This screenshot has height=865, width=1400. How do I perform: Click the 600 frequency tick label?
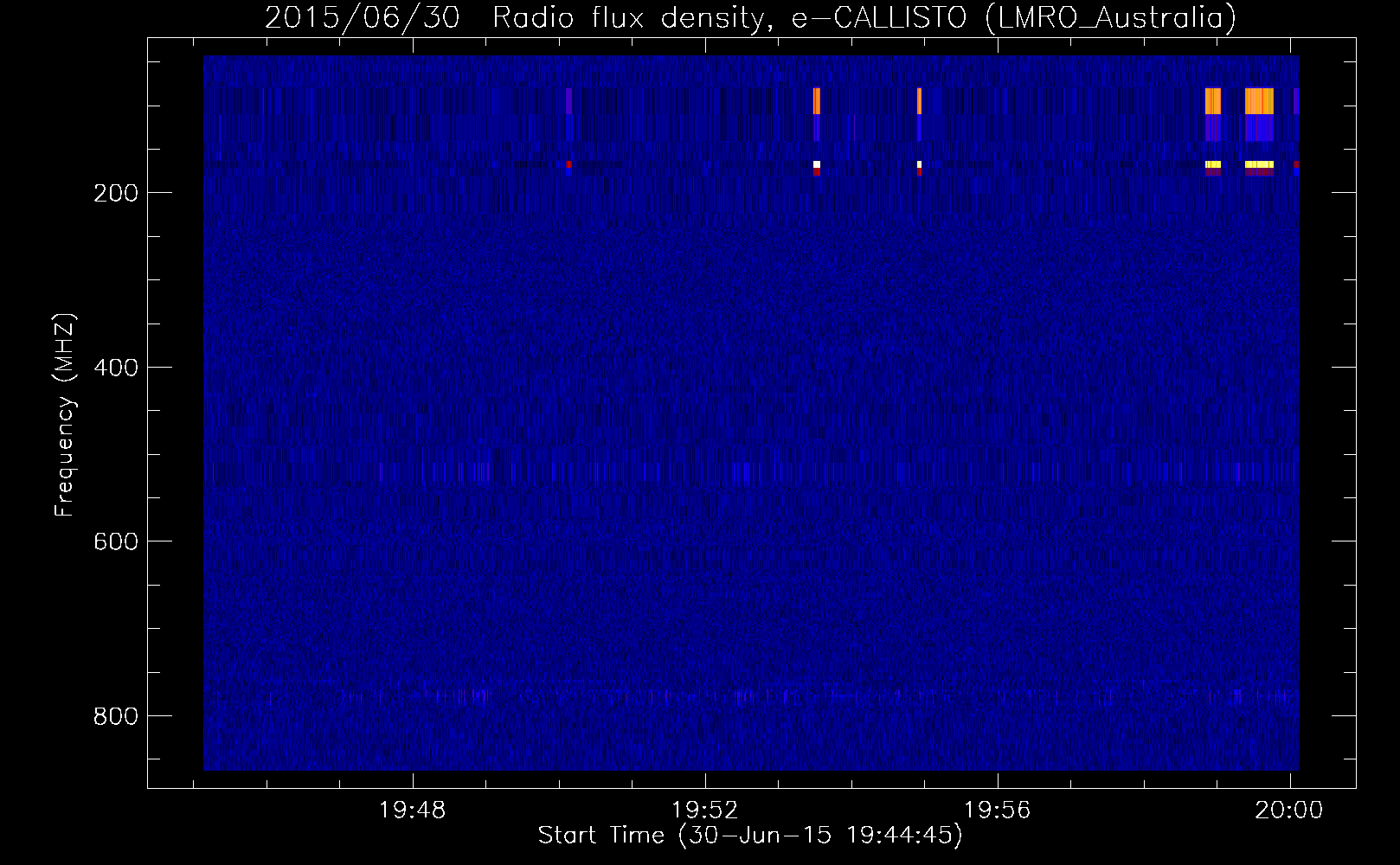[116, 541]
